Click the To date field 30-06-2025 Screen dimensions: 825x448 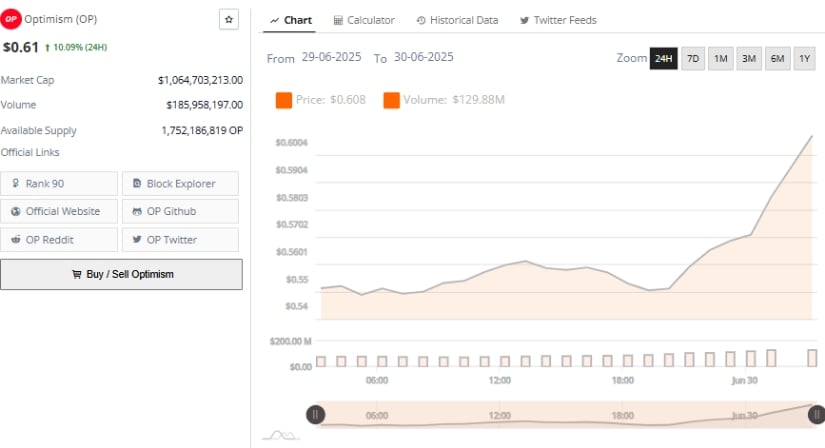[424, 57]
